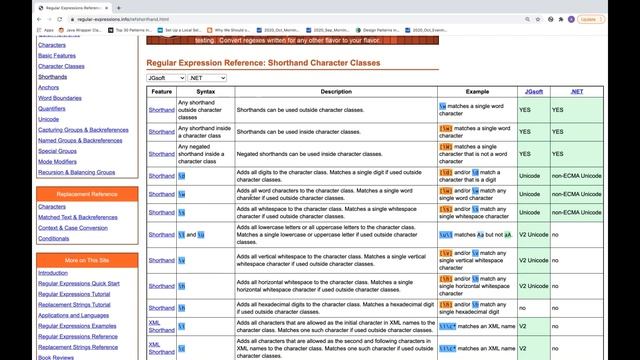
Task: Open the Design Patterns bookmark
Action: tap(377, 30)
